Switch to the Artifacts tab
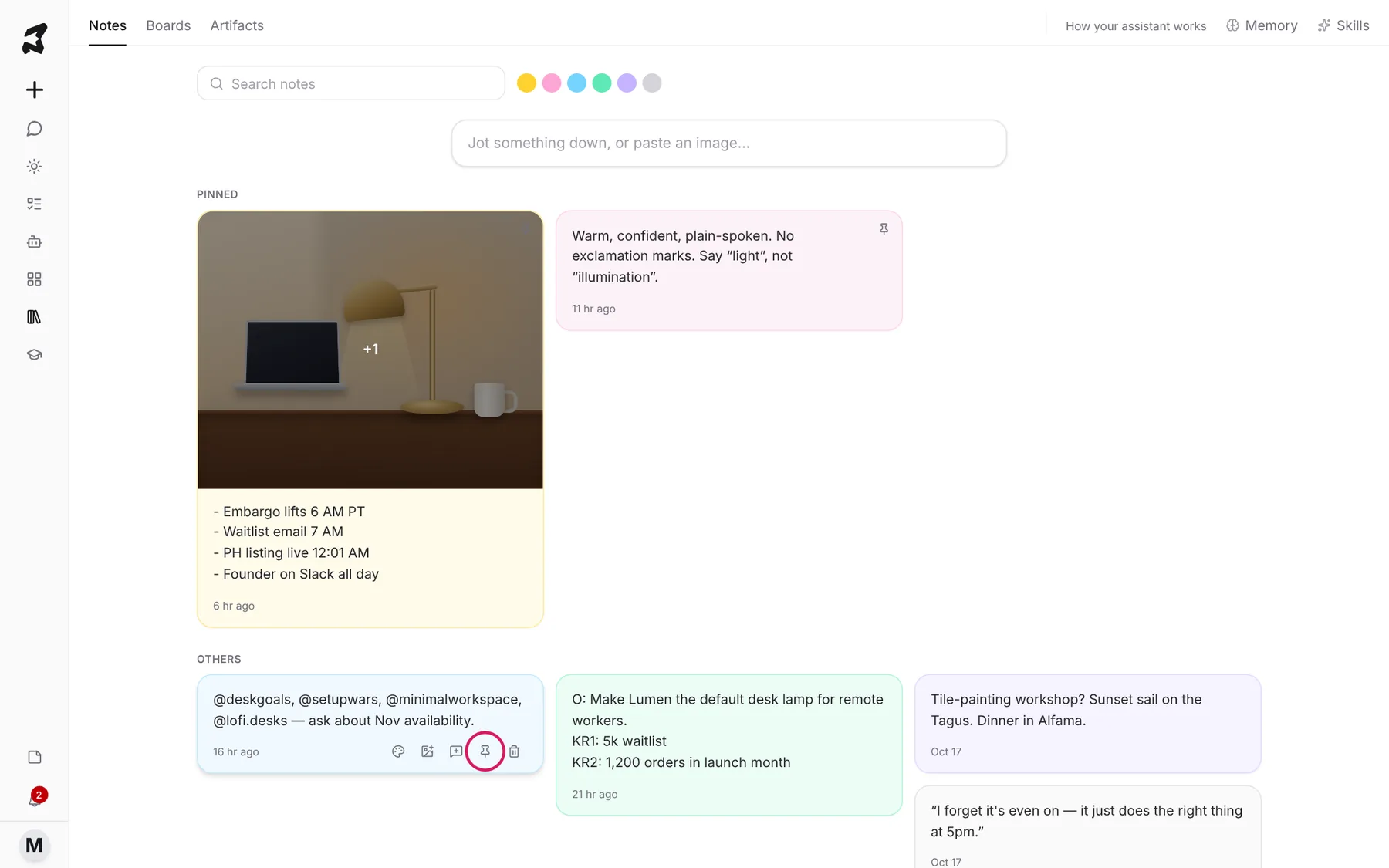1389x868 pixels. [237, 25]
